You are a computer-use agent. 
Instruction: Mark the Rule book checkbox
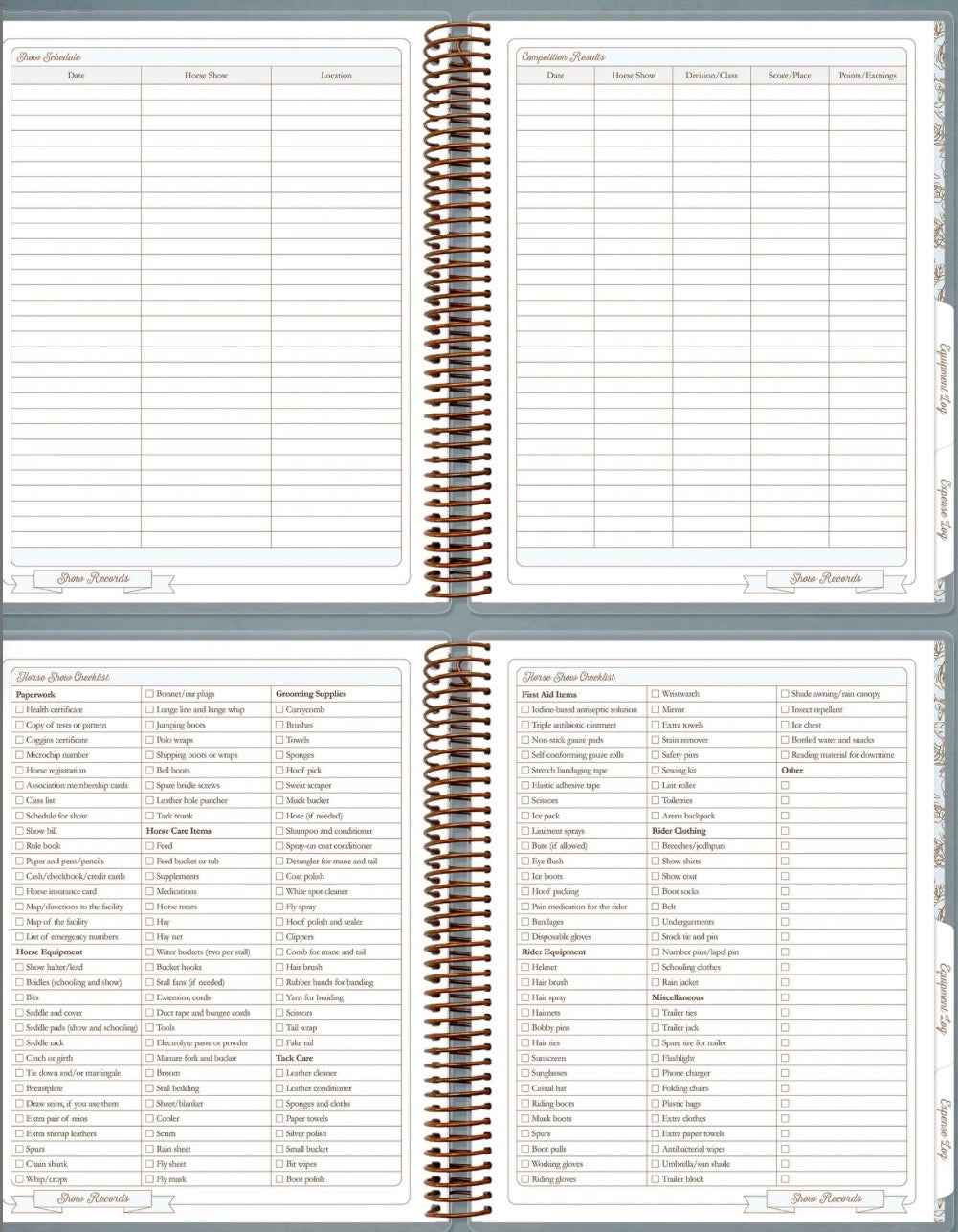click(x=20, y=846)
